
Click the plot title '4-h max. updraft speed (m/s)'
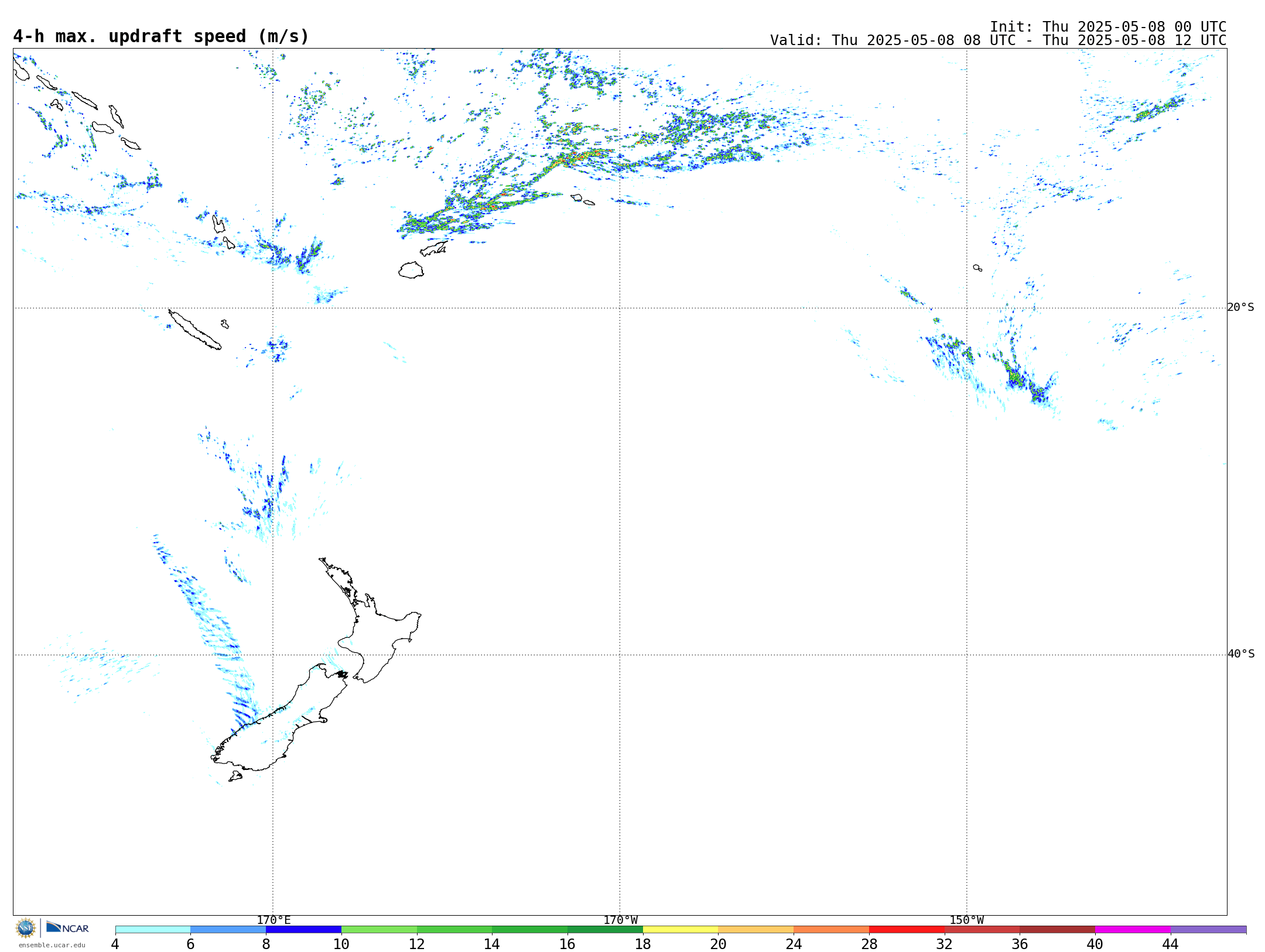pyautogui.click(x=161, y=36)
